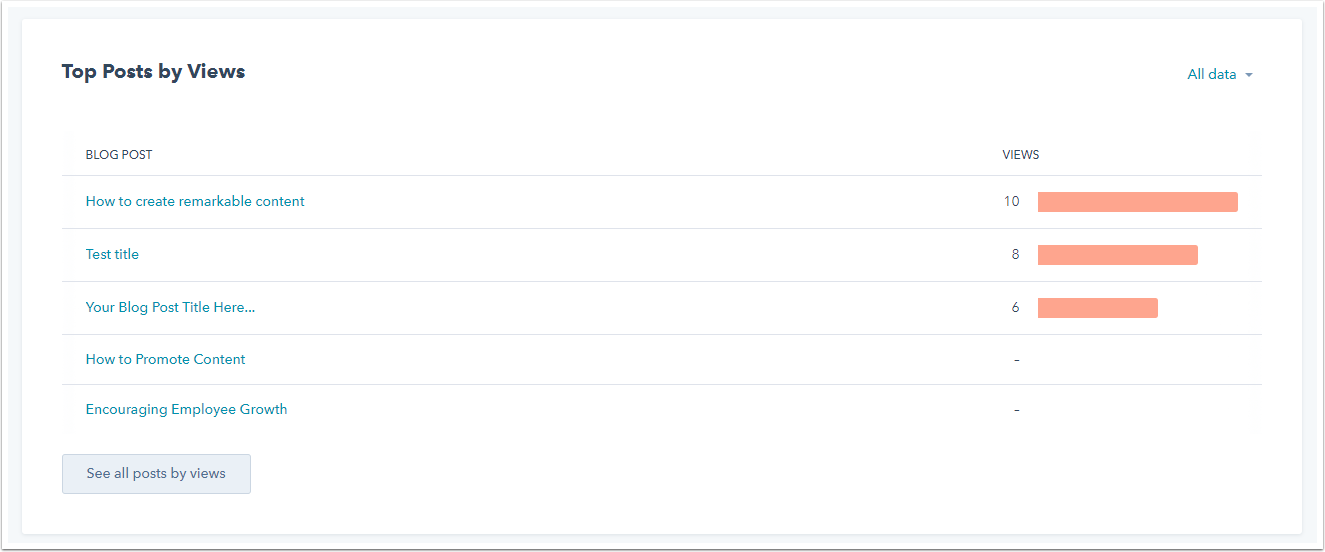Viewport: 1325px width, 552px height.
Task: Click the dash in Encouraging Employee Growth row
Action: pos(1017,410)
